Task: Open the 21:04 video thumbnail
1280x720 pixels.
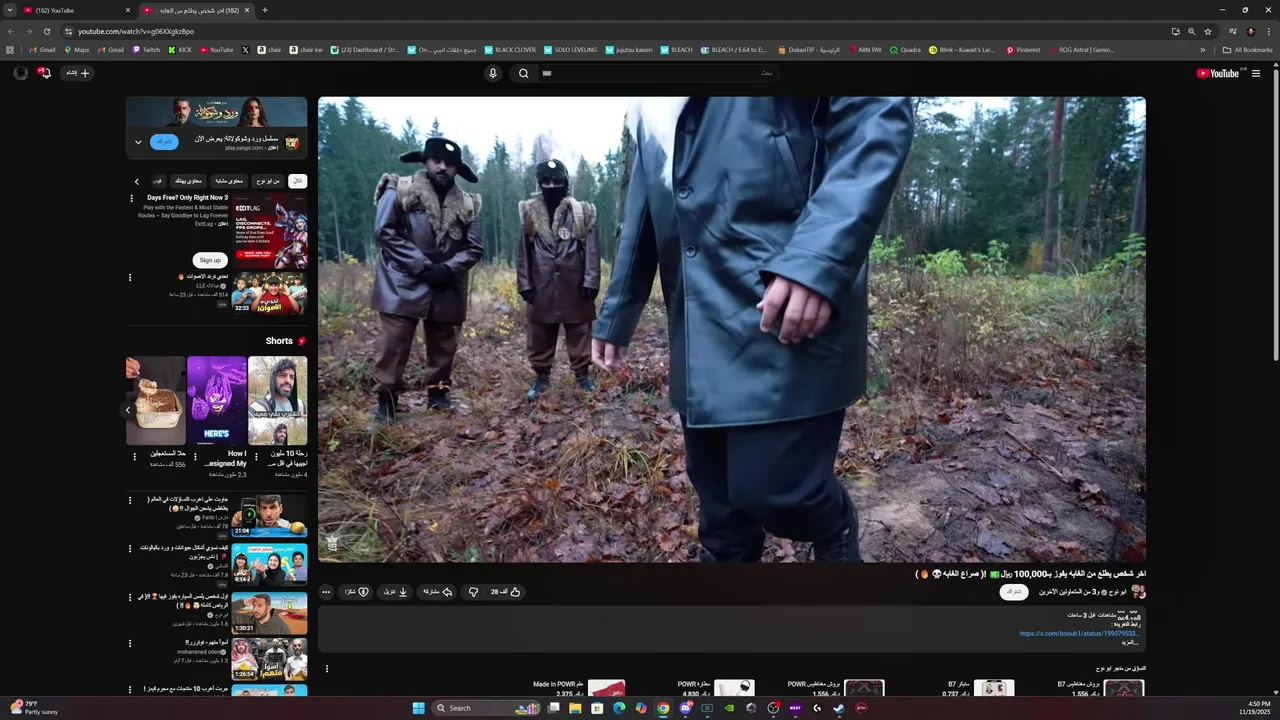Action: click(x=270, y=516)
